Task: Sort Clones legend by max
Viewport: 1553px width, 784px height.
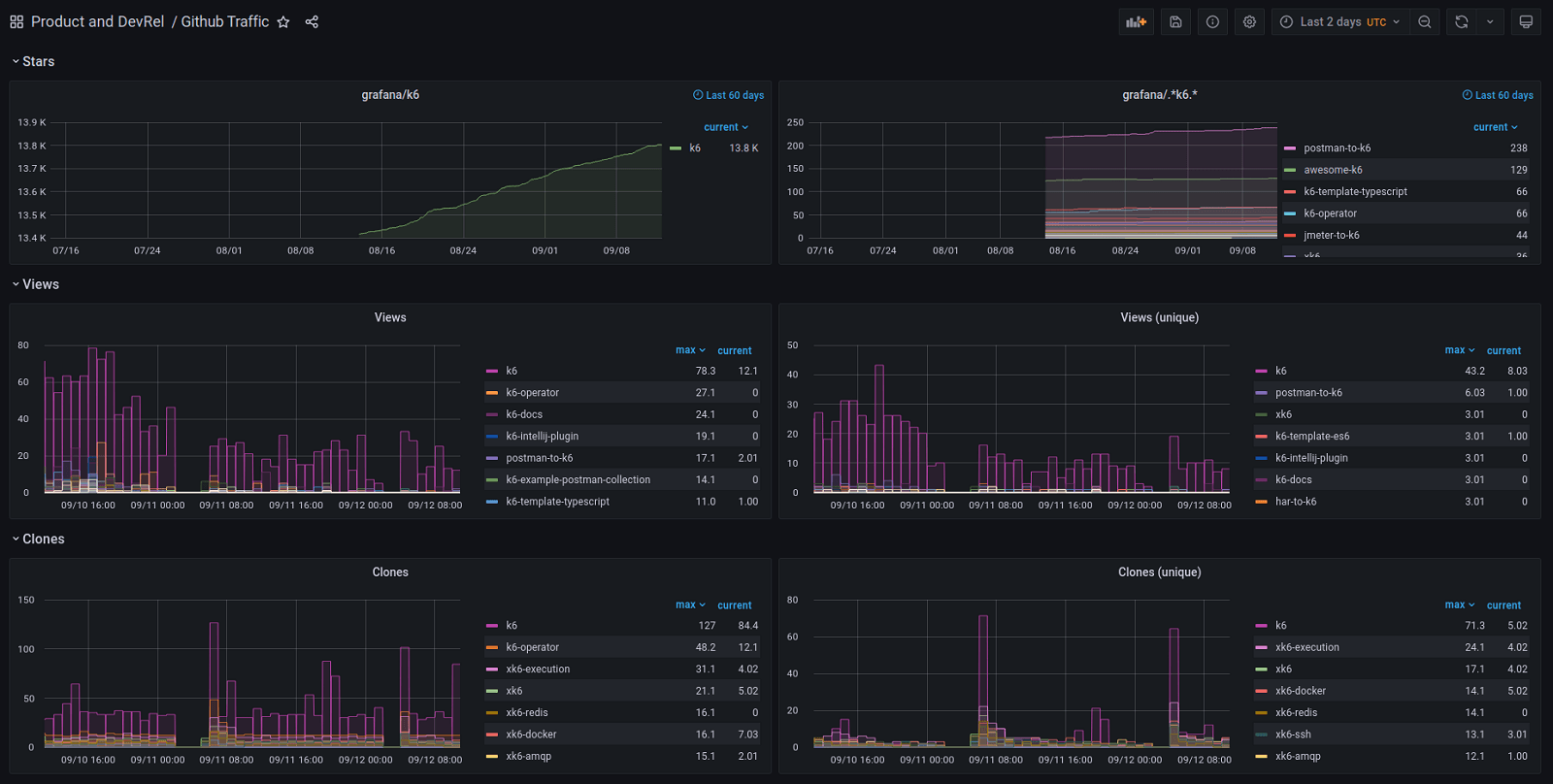Action: (x=690, y=604)
